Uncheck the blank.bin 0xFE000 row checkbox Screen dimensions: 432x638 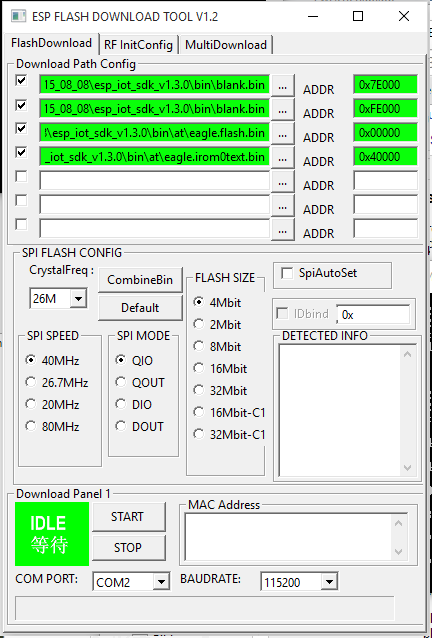[21, 105]
